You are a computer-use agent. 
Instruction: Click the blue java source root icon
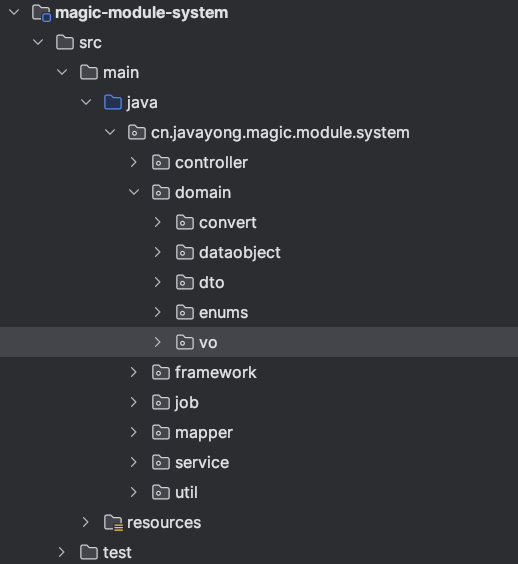(x=113, y=102)
